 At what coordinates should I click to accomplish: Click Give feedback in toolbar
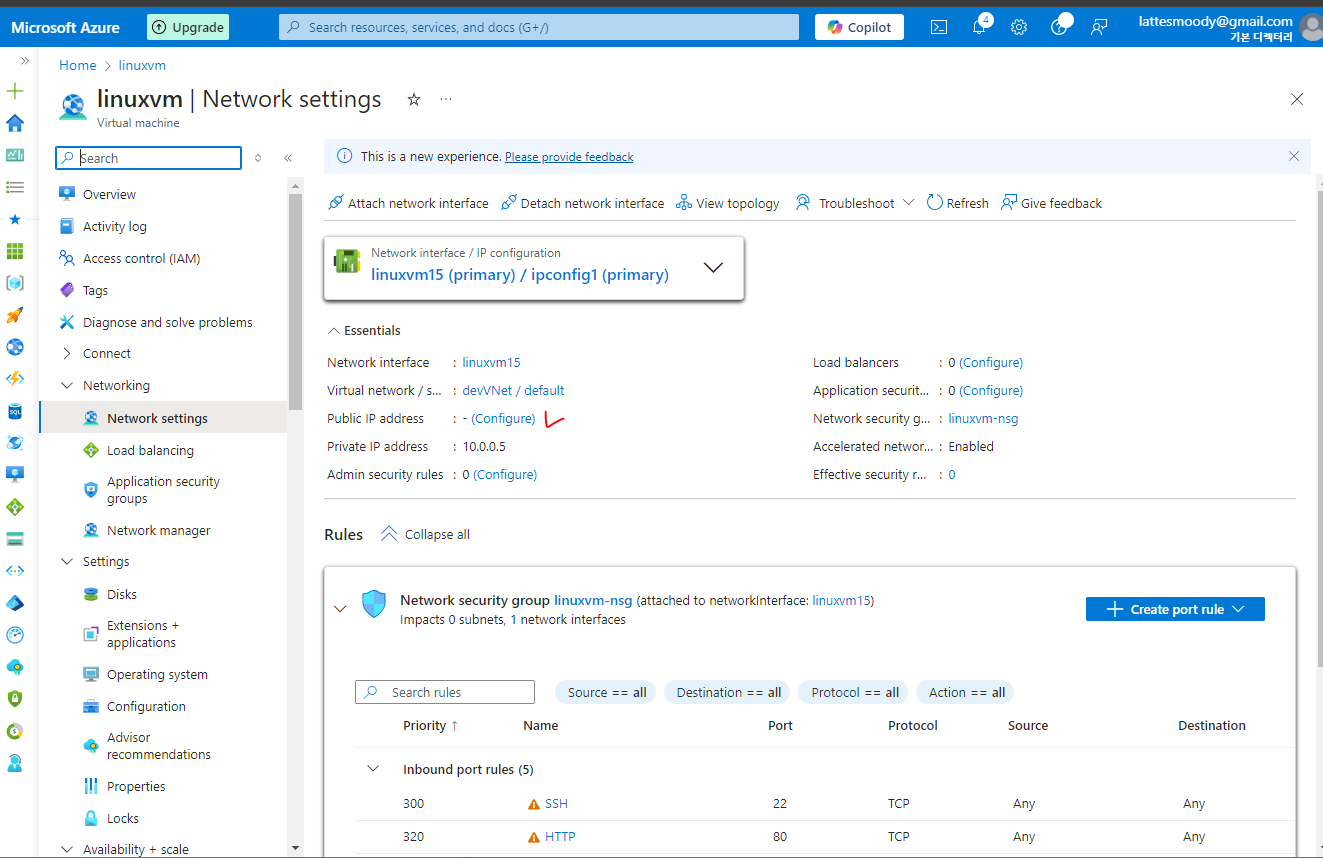coord(1051,203)
